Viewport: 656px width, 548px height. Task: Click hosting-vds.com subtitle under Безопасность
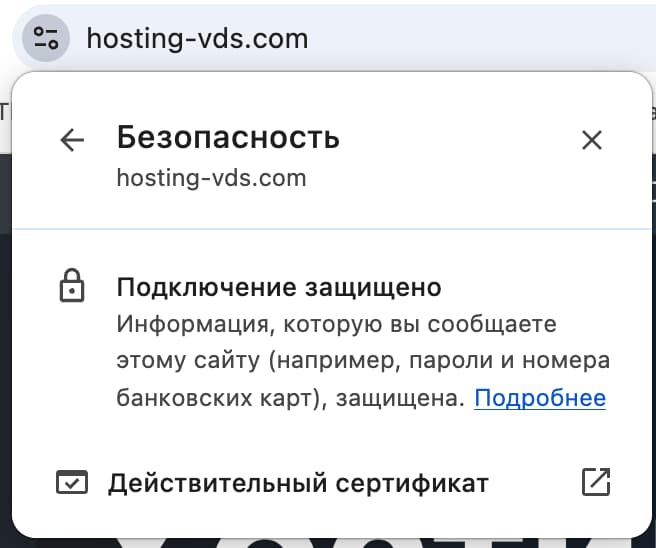[211, 179]
